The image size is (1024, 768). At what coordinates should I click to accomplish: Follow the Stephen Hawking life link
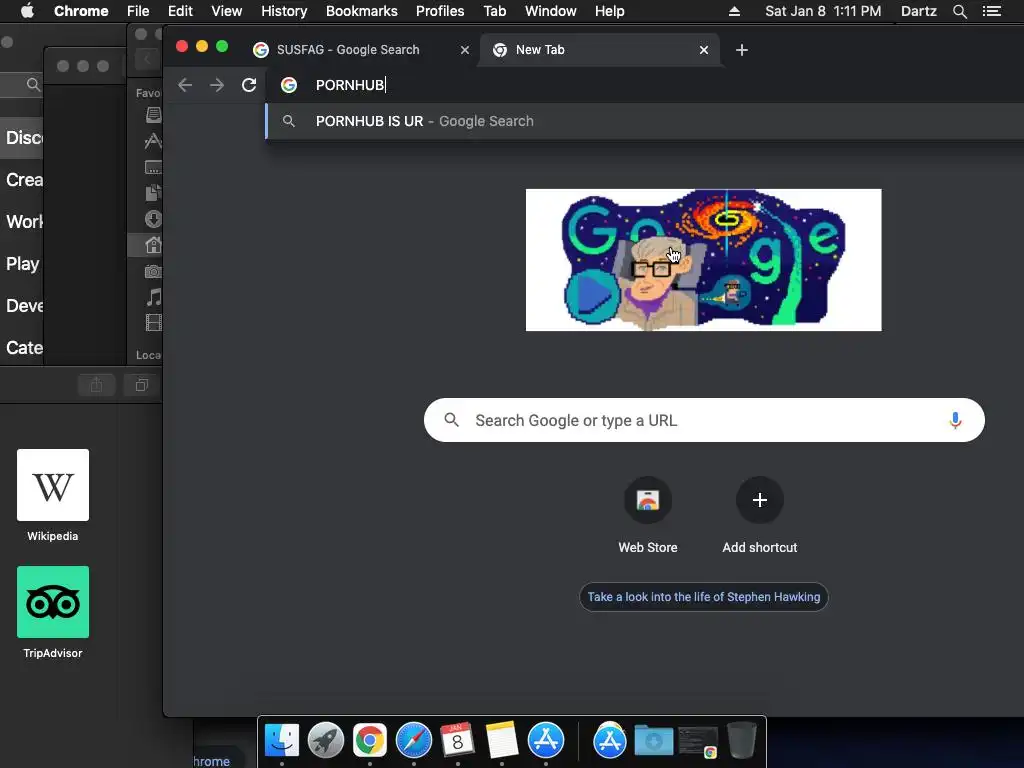[704, 597]
